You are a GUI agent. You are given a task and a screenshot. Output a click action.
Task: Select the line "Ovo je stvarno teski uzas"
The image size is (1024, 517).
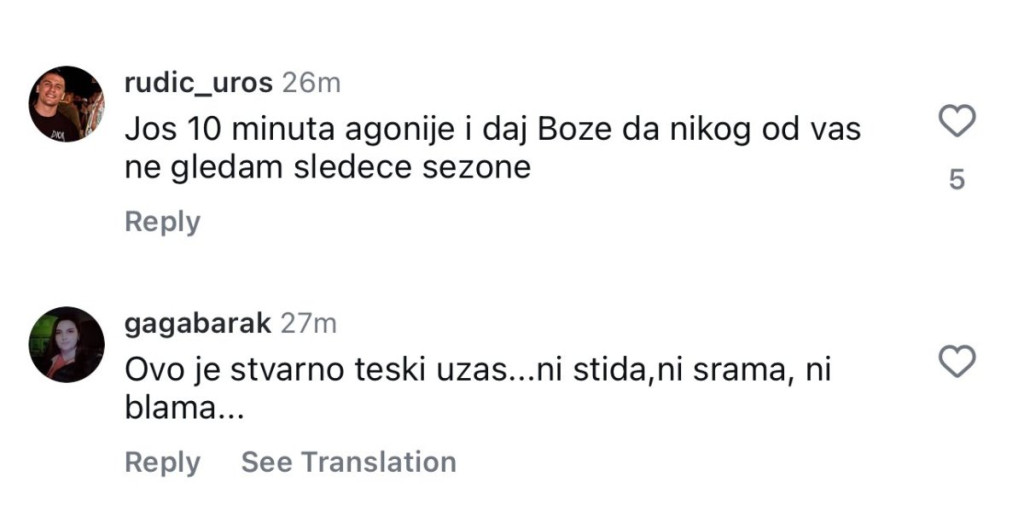pos(478,370)
